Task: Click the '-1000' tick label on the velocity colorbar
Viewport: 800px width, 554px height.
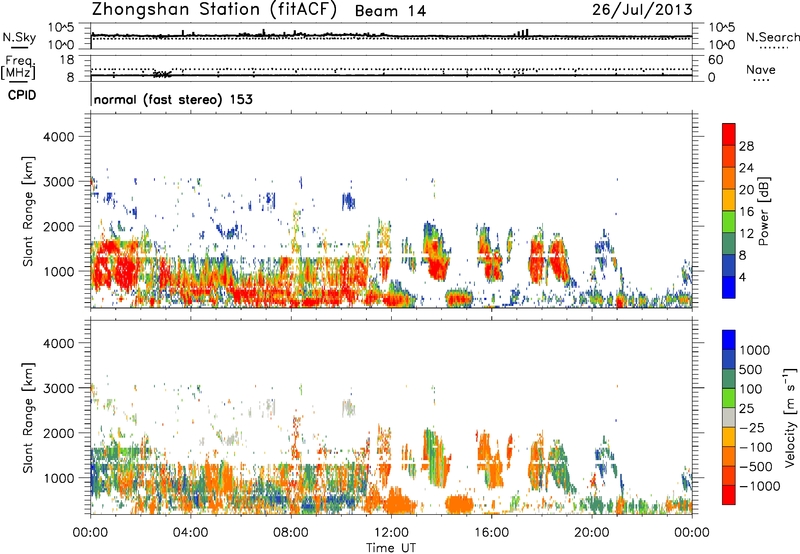Action: [760, 486]
